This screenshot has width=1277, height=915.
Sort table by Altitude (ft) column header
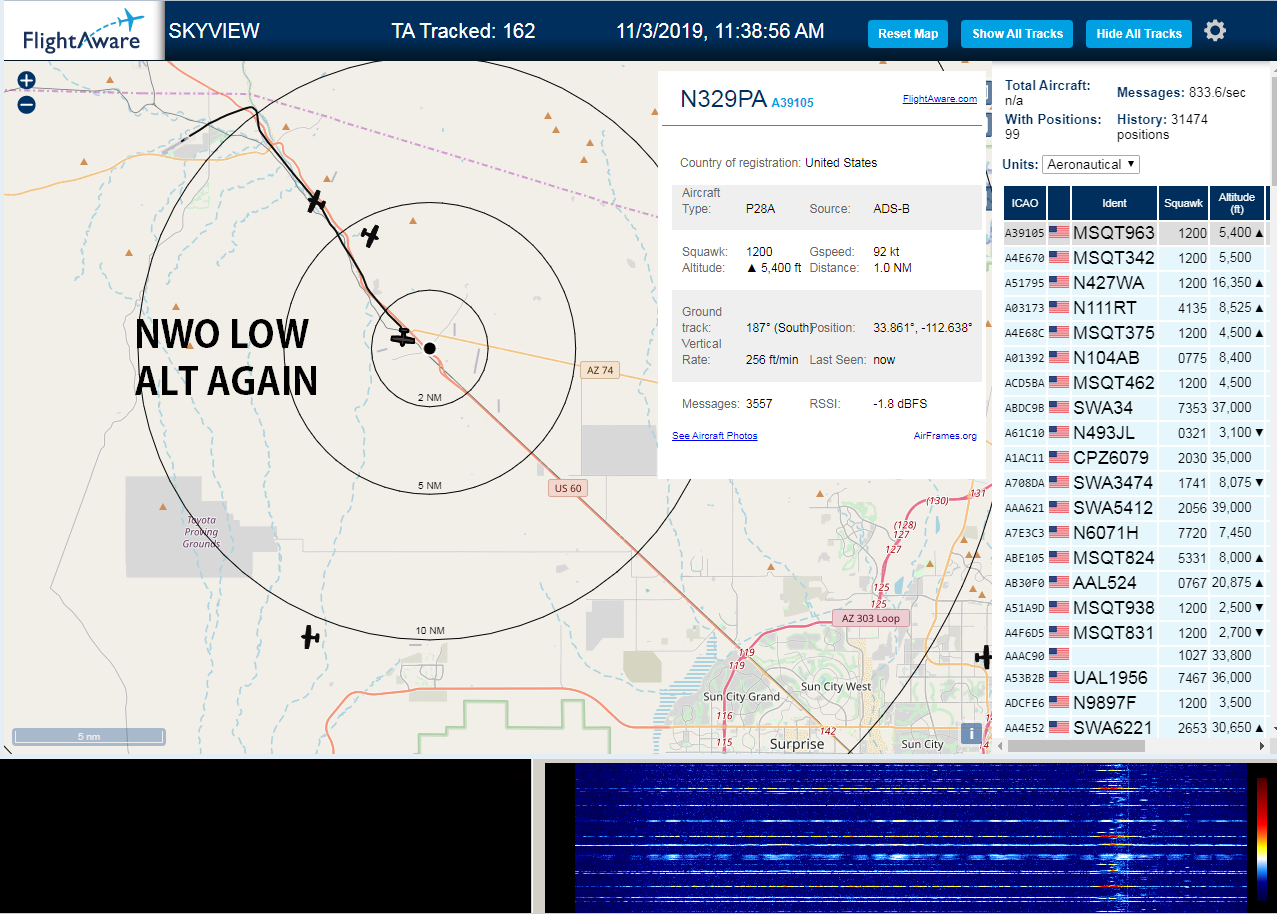click(x=1236, y=203)
